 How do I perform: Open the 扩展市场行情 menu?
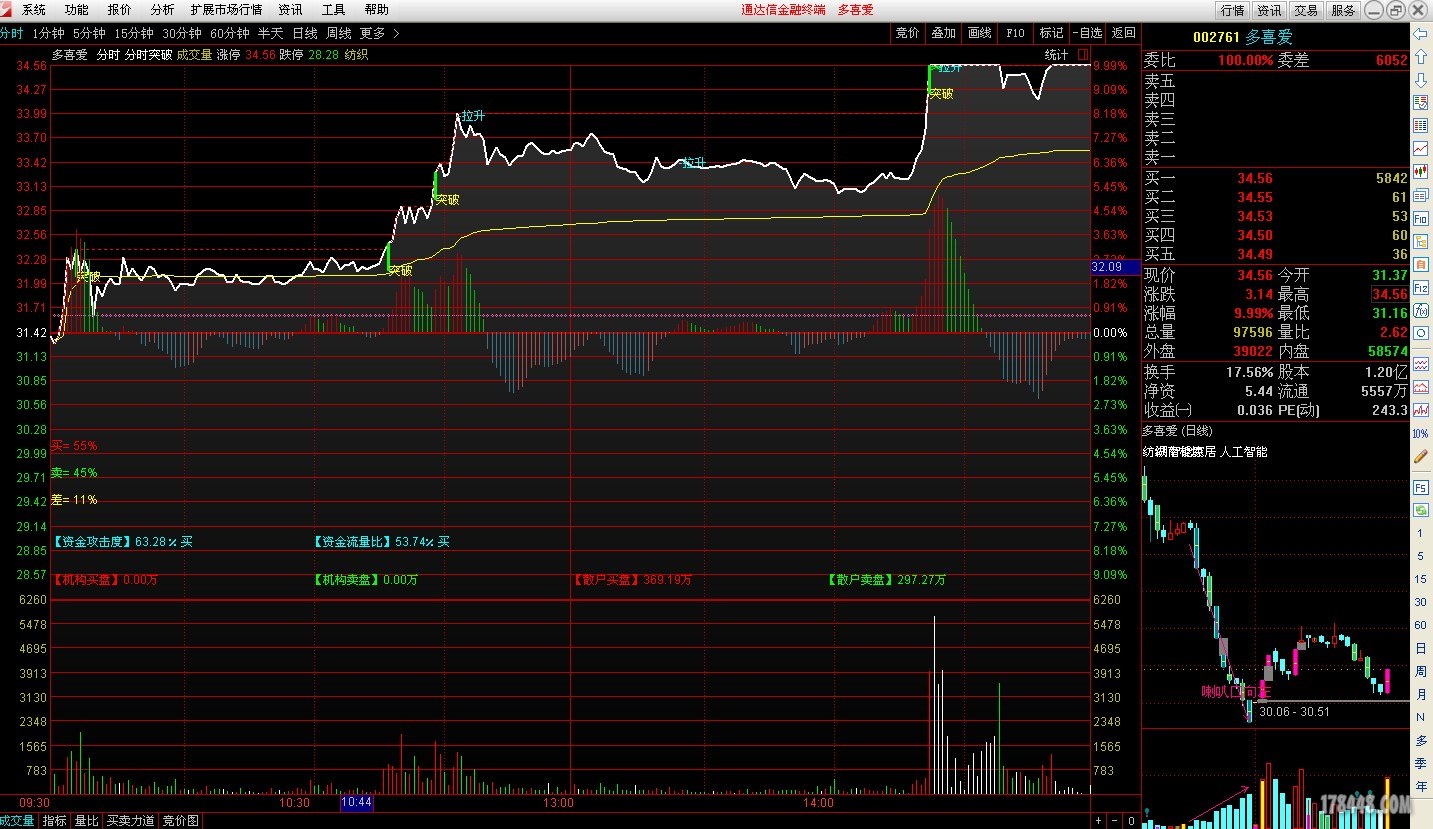(x=227, y=9)
